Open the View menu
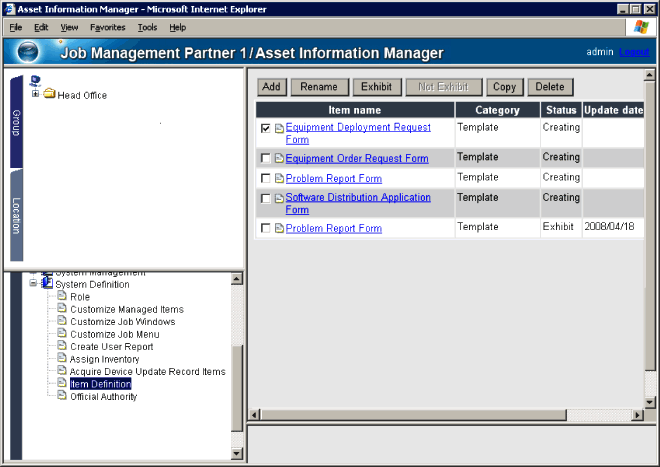 coord(69,27)
